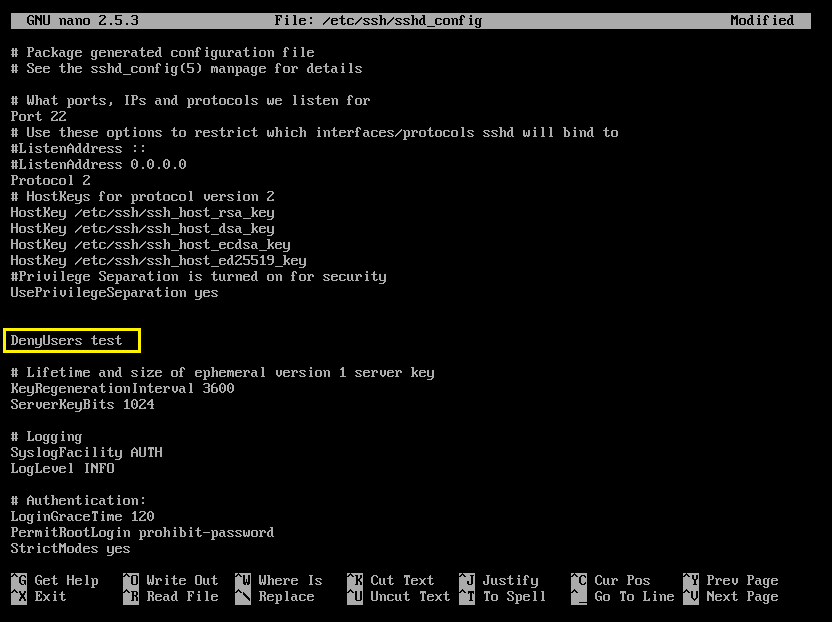Click the ^W Where Is shortcut
Screen dimensions: 832x622
click(278, 580)
